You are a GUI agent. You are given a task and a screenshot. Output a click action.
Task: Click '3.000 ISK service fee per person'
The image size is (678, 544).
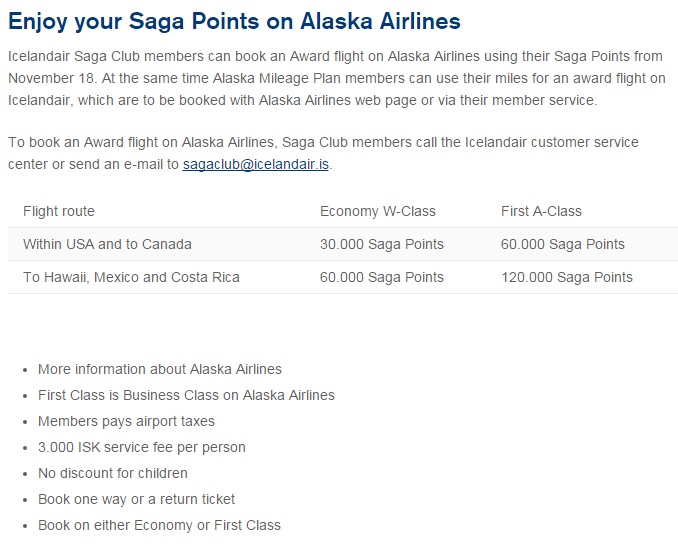(142, 447)
